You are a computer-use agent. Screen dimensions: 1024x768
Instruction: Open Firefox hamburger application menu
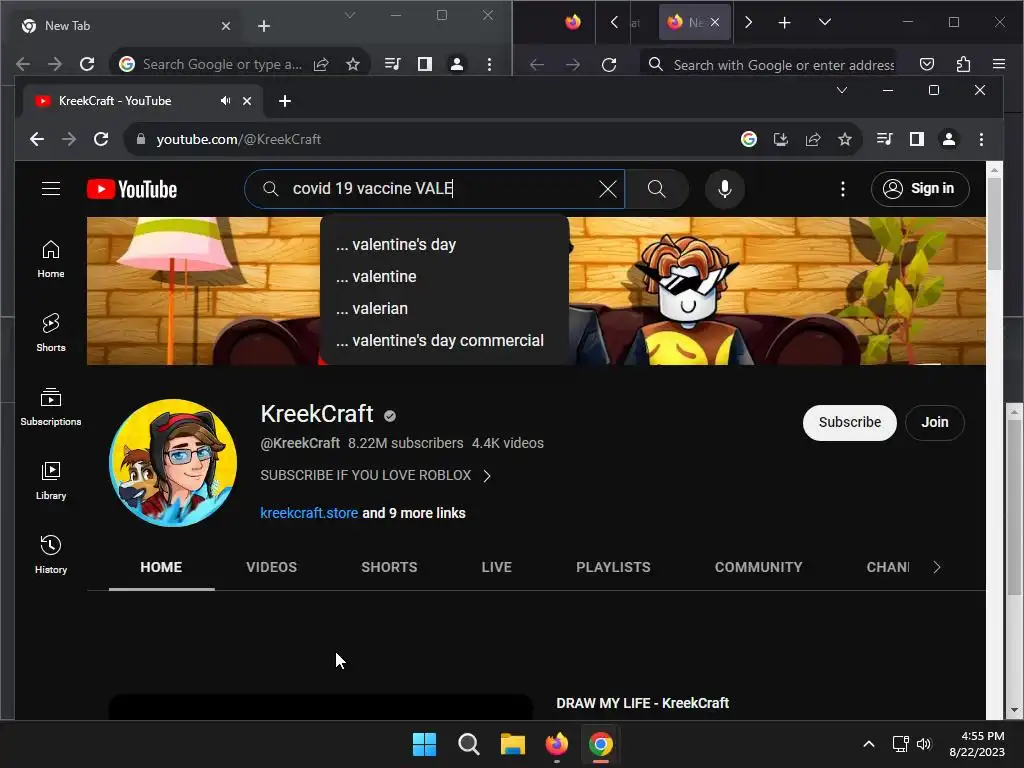click(x=998, y=64)
